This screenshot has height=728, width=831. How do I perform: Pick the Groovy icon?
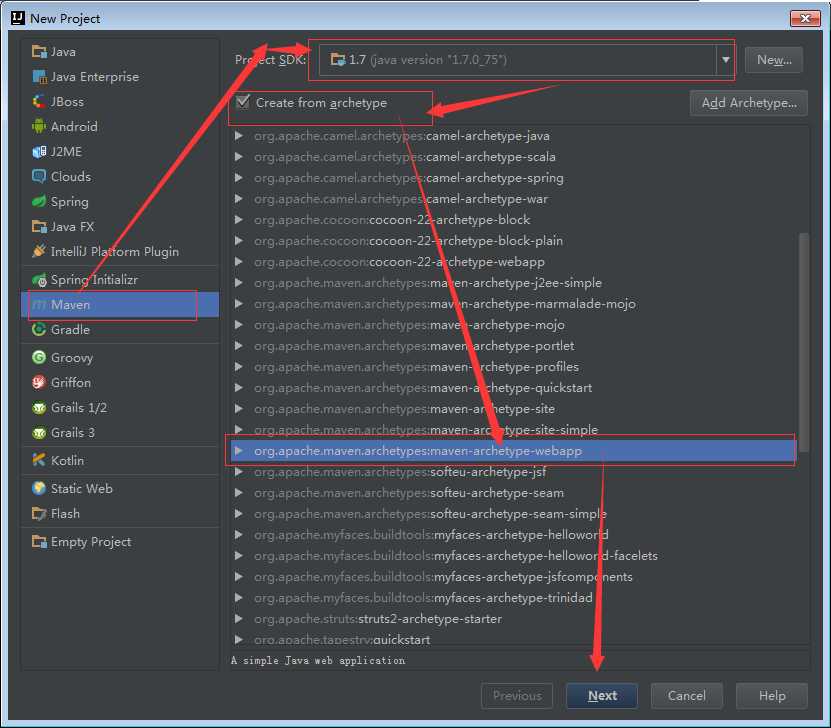tap(39, 357)
